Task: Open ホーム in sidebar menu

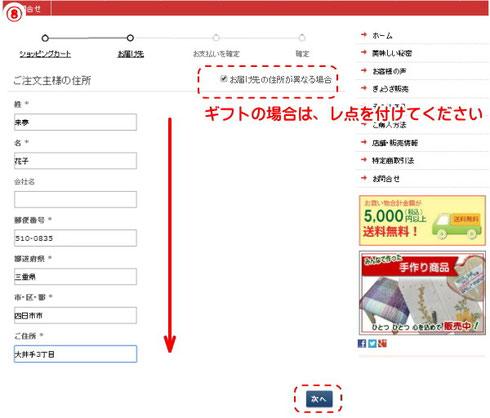Action: pos(382,36)
